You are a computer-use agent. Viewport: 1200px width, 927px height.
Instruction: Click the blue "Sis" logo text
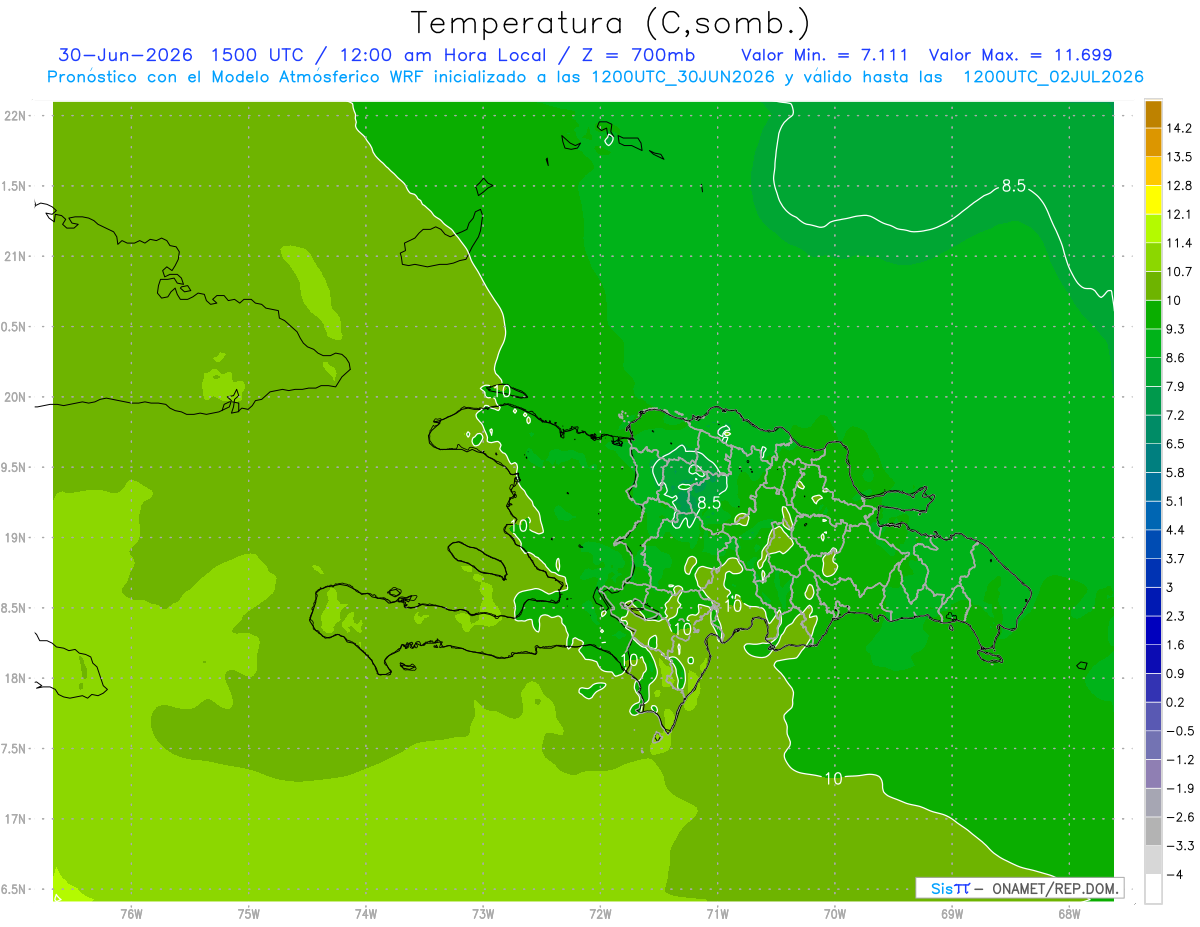coord(942,888)
